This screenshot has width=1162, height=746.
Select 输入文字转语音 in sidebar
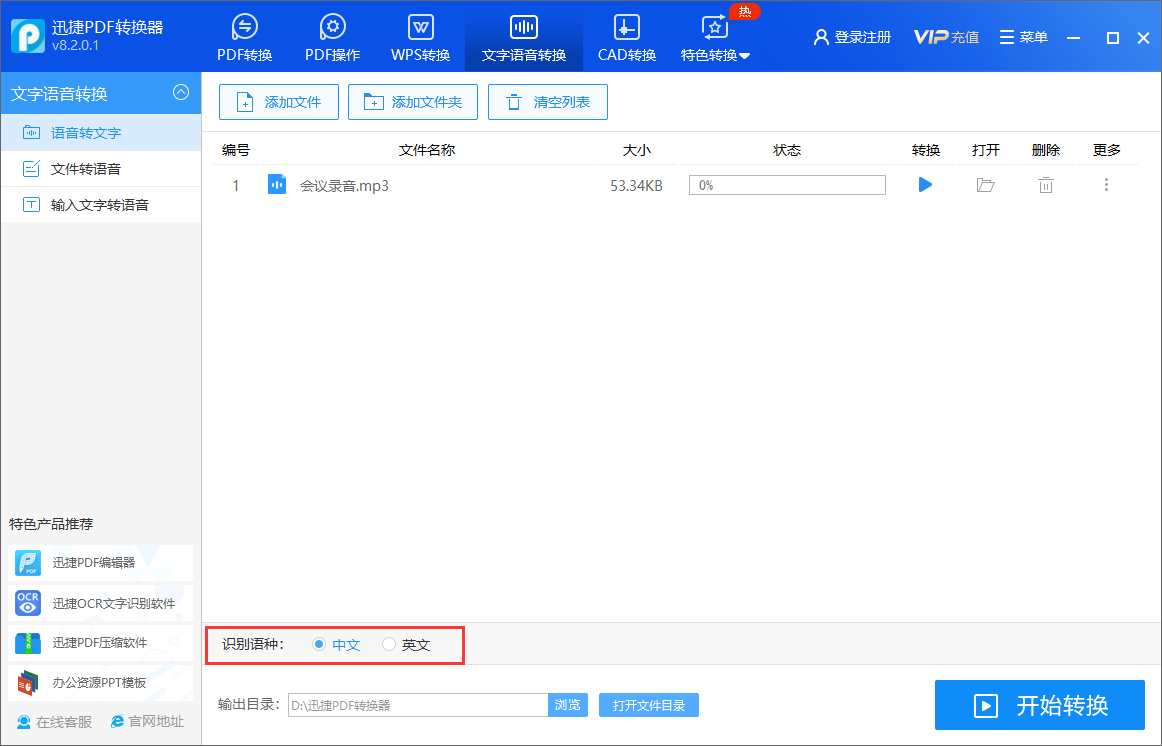pos(99,205)
